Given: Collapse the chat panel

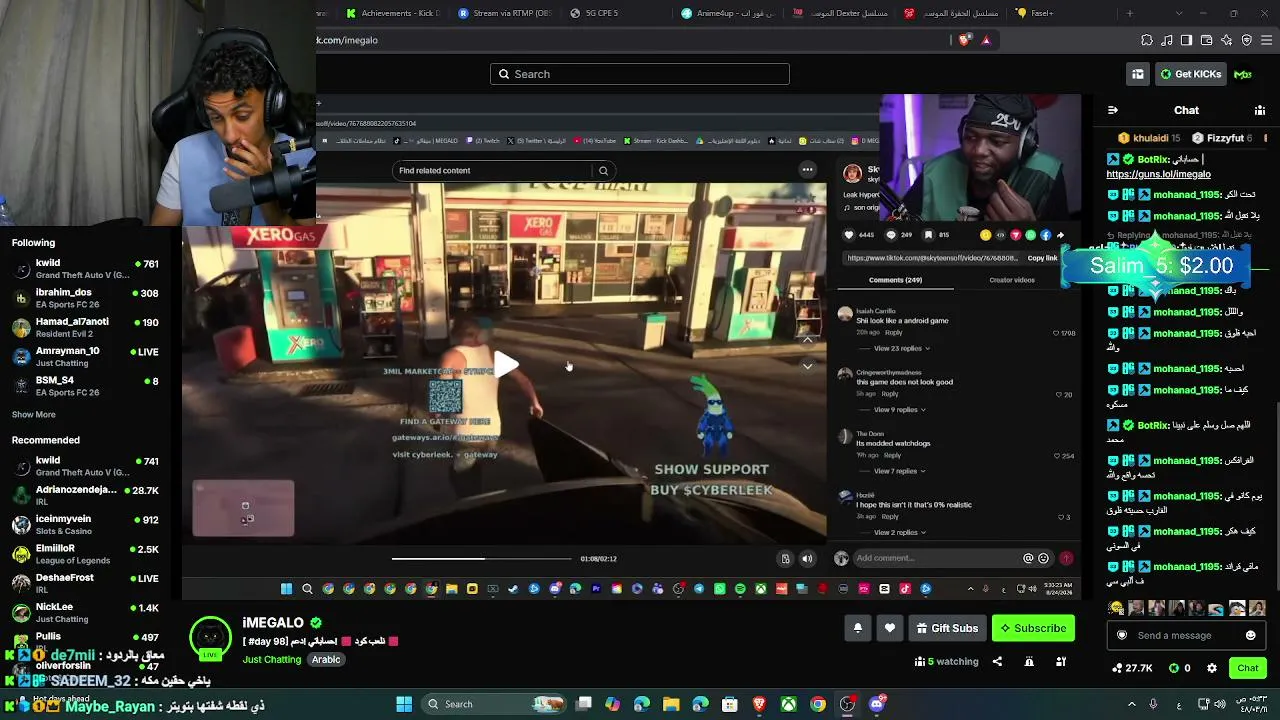Looking at the screenshot, I should 1113,110.
